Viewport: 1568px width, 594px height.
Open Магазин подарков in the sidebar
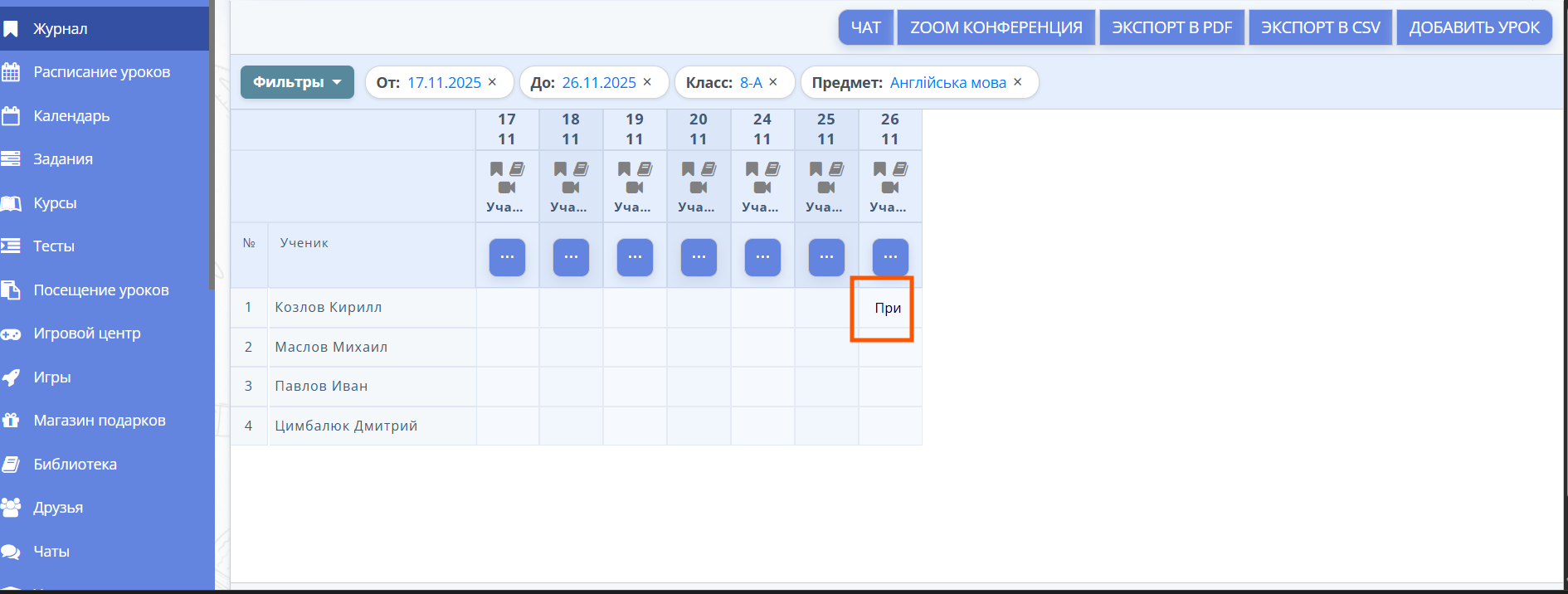coord(99,421)
